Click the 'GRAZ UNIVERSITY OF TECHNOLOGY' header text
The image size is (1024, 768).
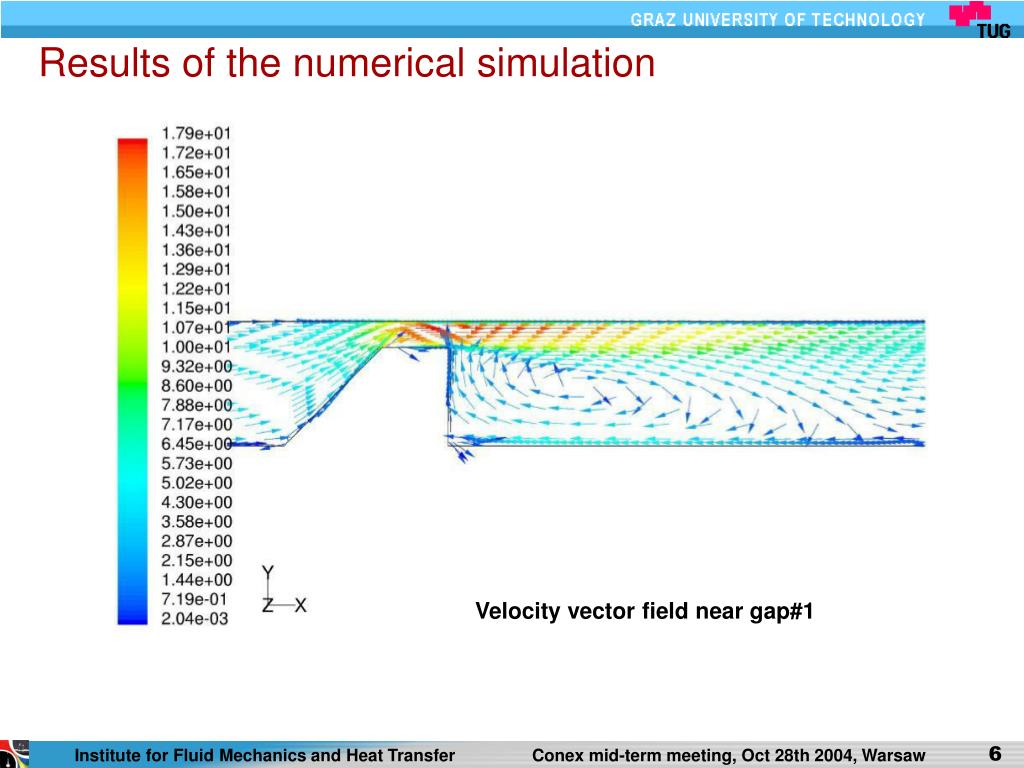(x=778, y=20)
